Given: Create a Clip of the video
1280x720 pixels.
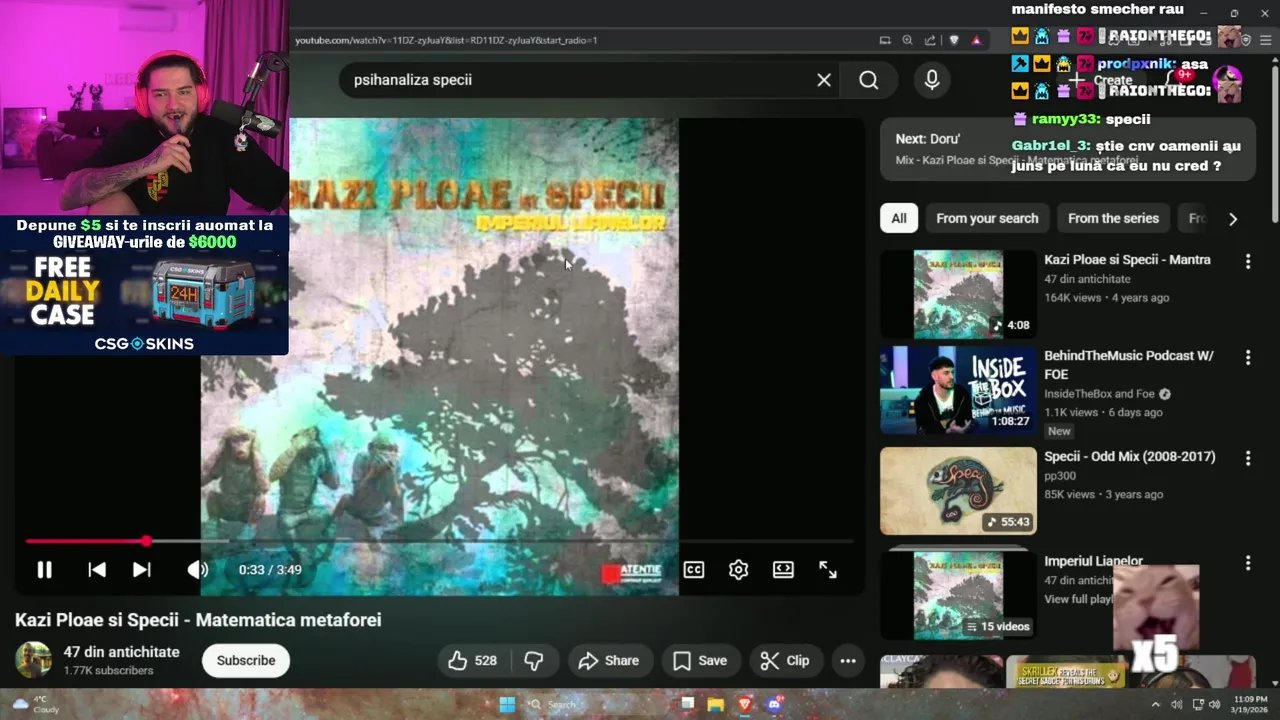Looking at the screenshot, I should [785, 661].
